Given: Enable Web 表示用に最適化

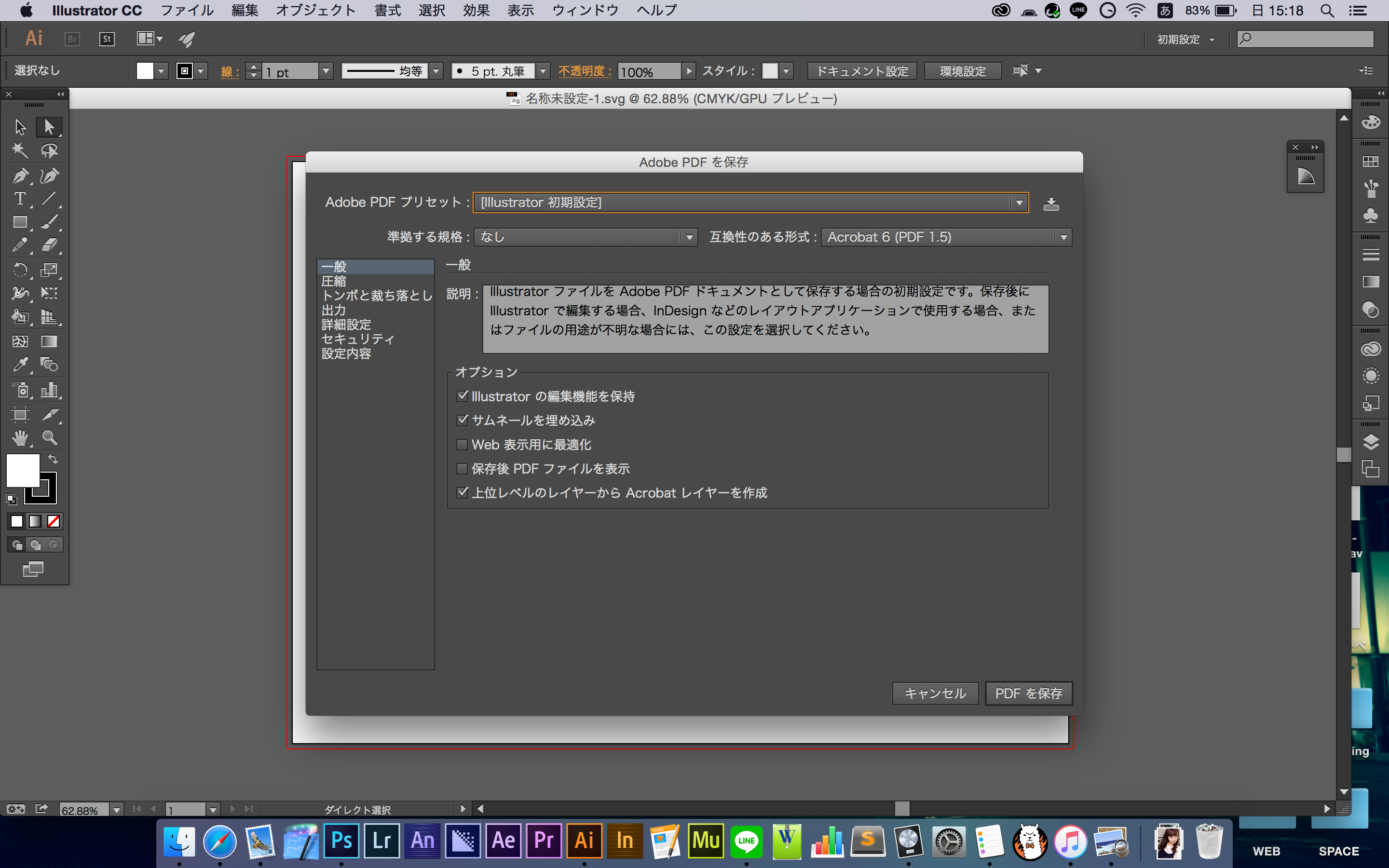Looking at the screenshot, I should (462, 444).
